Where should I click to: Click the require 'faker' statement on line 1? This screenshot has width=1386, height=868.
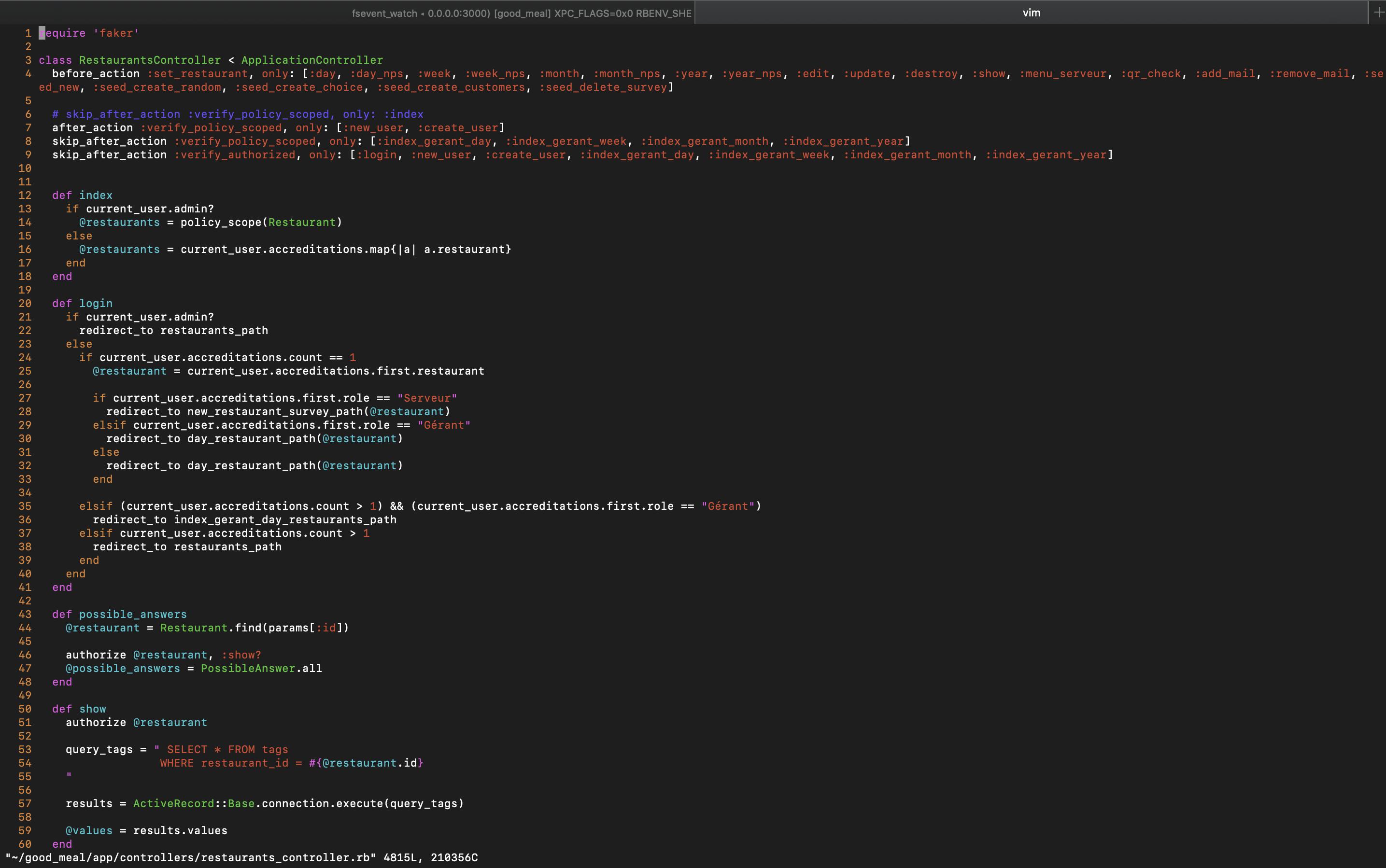tap(89, 33)
